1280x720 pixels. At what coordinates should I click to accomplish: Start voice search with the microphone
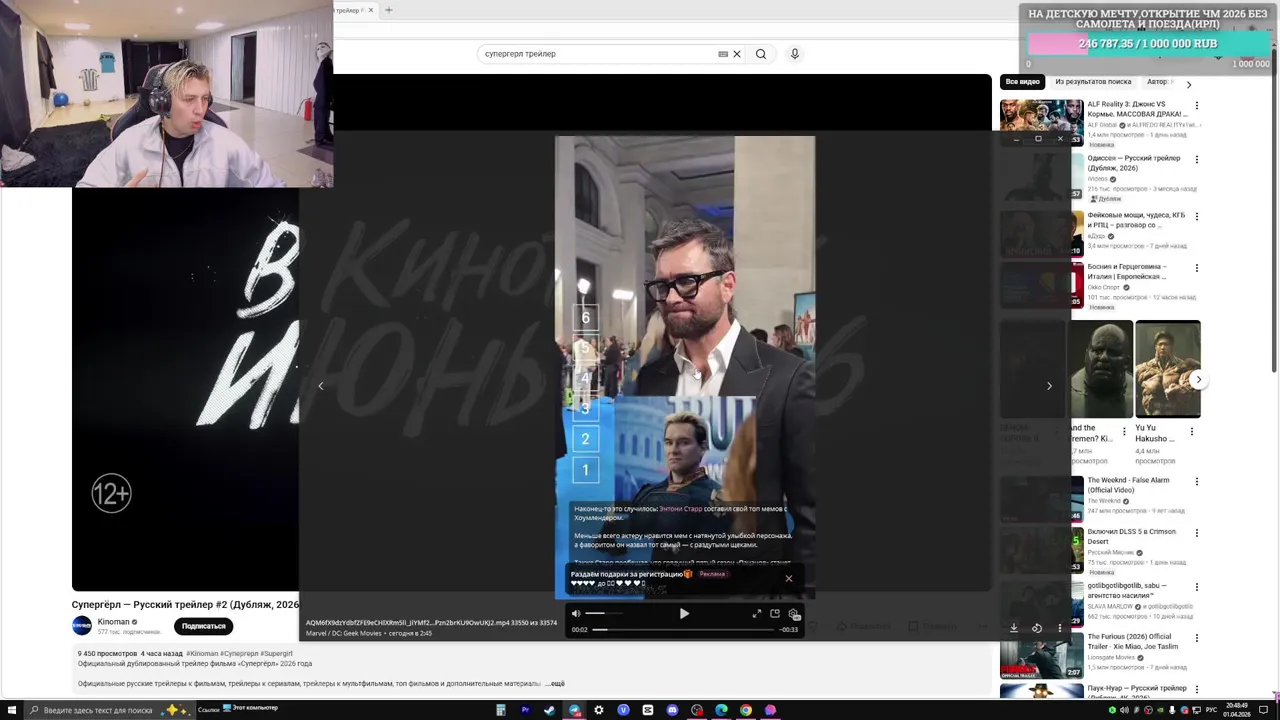[795, 54]
